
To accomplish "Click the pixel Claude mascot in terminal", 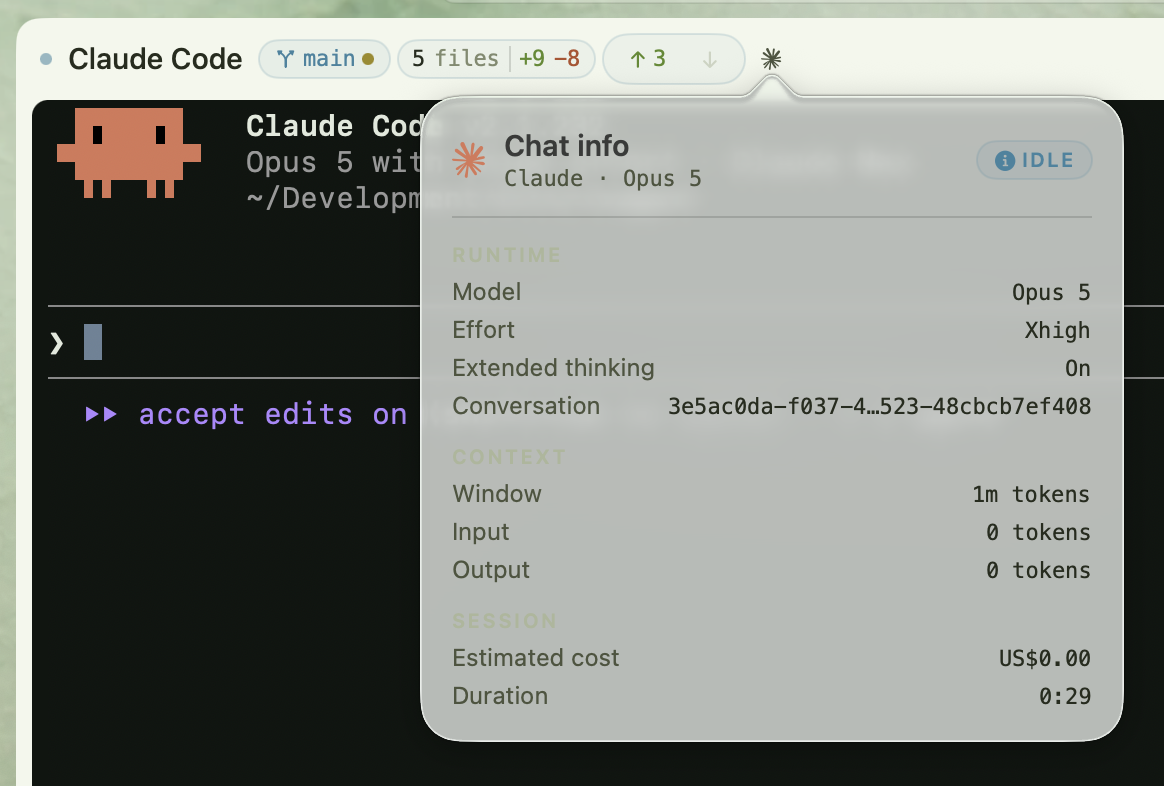I will pos(129,153).
